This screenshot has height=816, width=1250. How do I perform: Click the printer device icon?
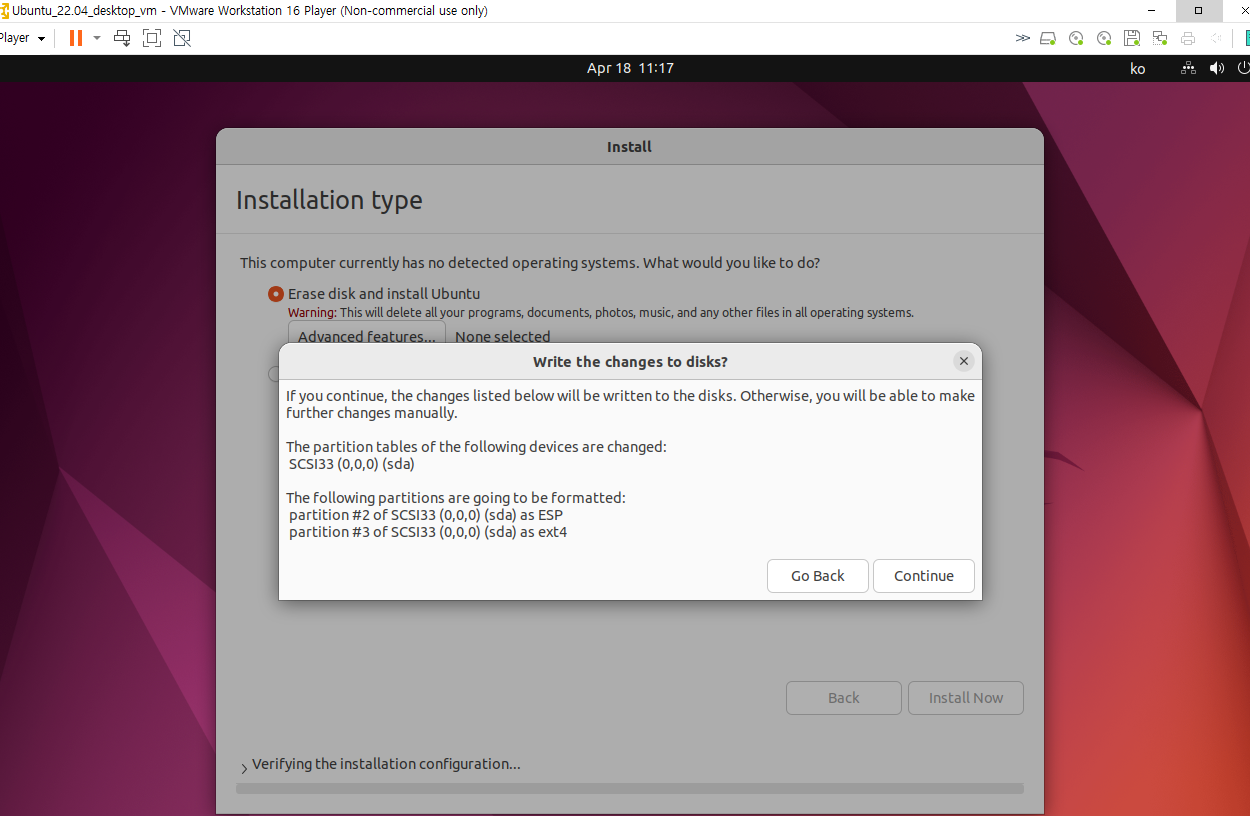[x=1188, y=38]
